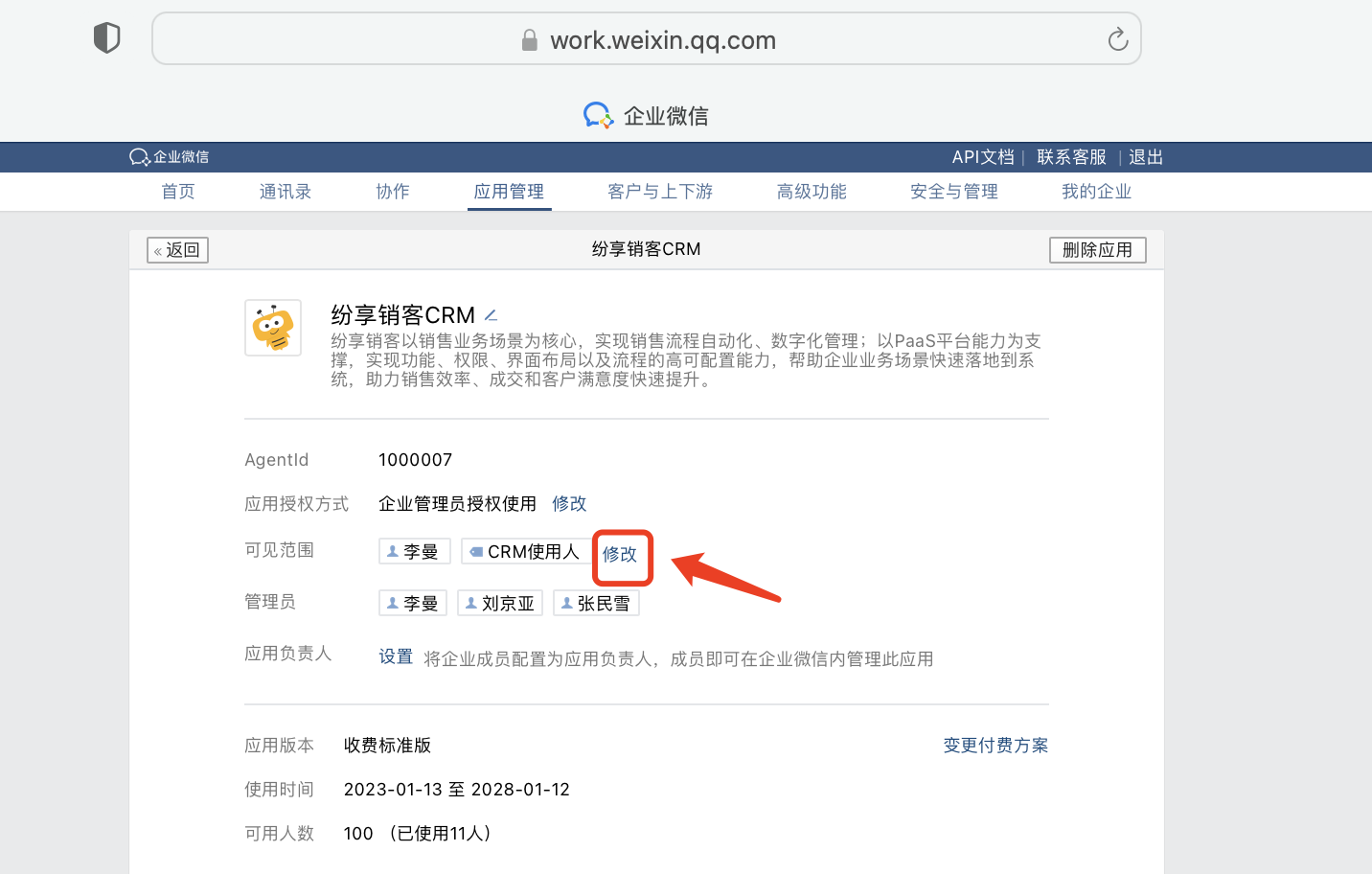
Task: Open the 高级功能 tab
Action: 812,192
